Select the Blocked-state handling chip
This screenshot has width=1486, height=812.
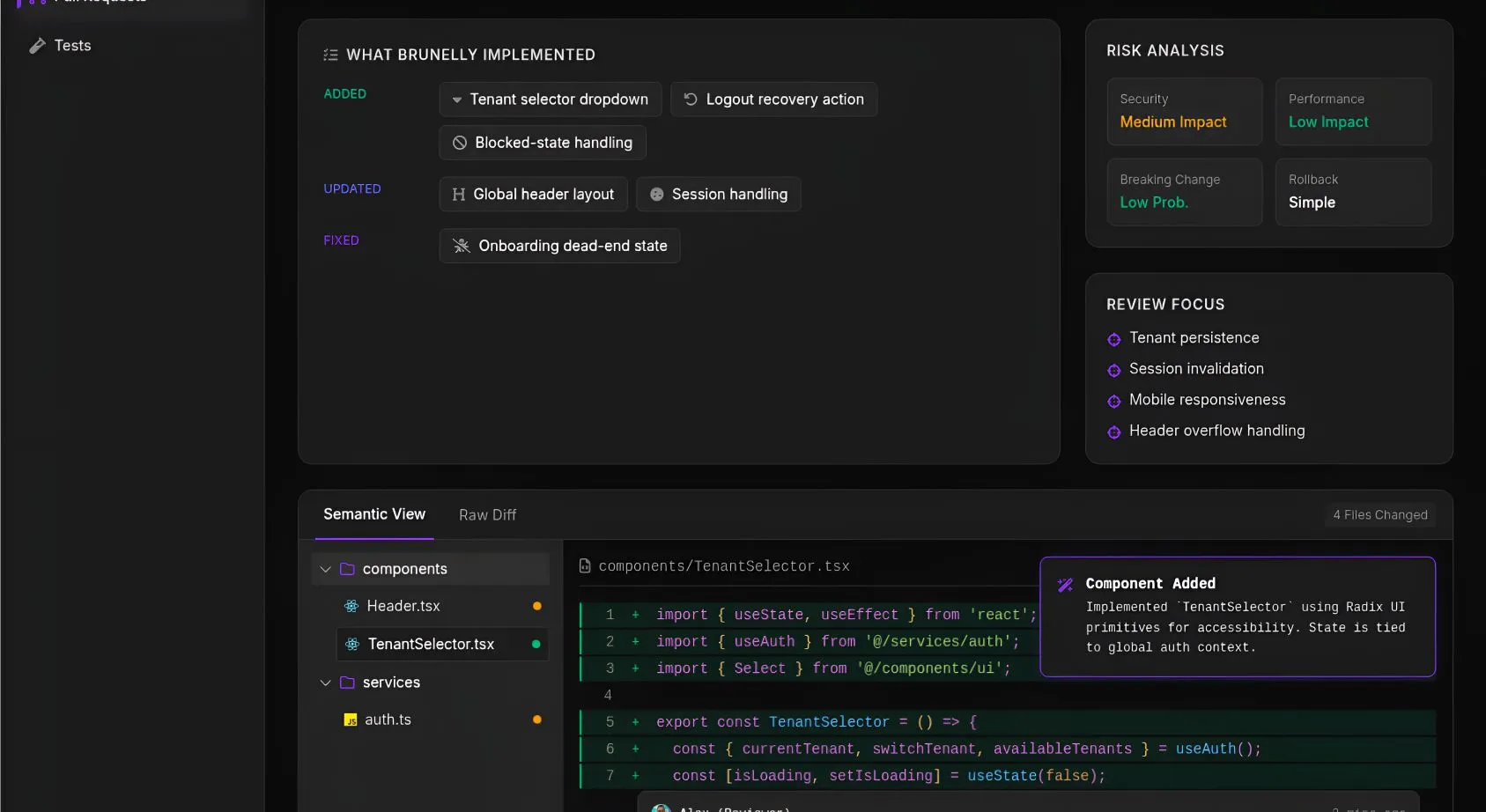click(543, 143)
